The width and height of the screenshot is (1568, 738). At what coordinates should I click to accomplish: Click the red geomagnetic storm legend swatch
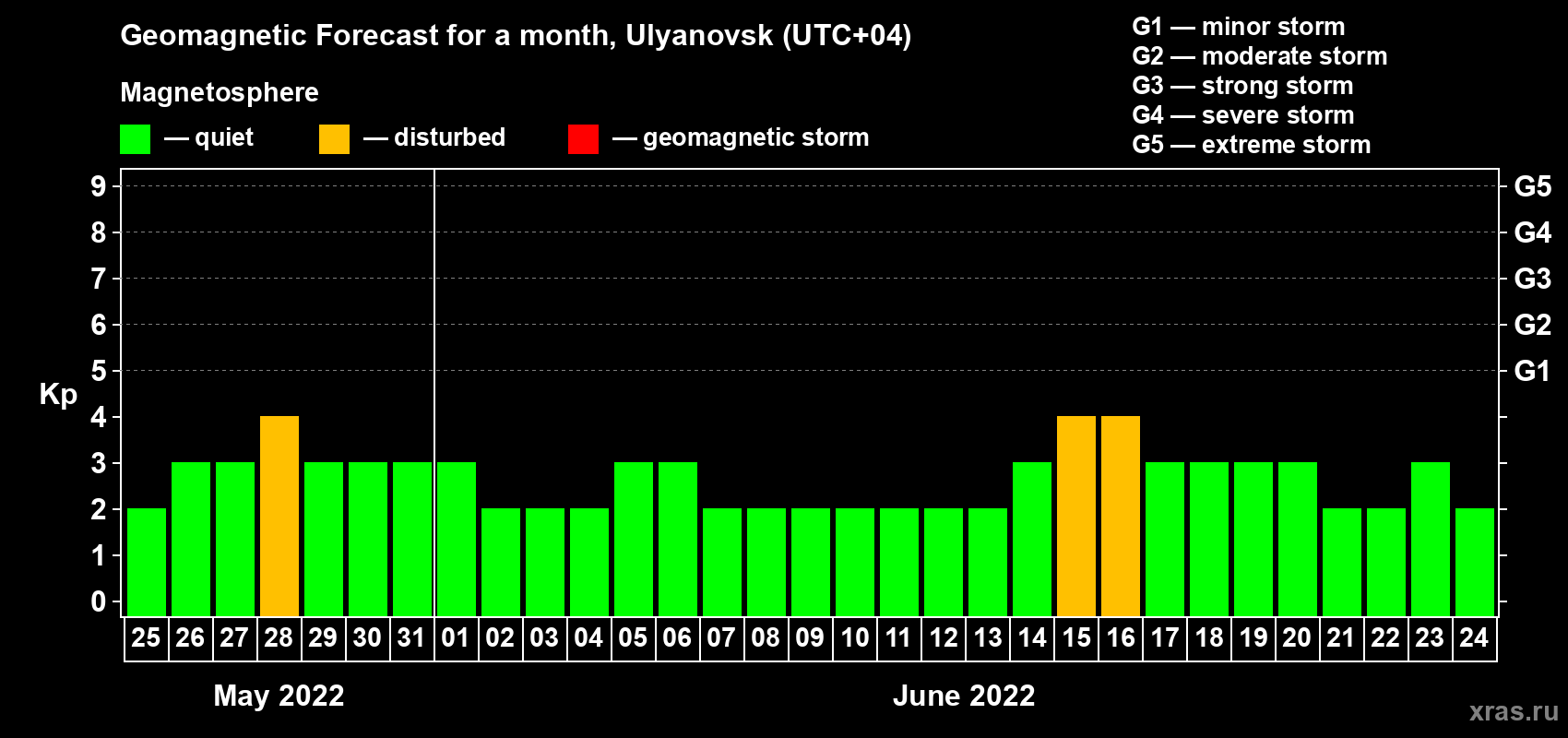583,139
